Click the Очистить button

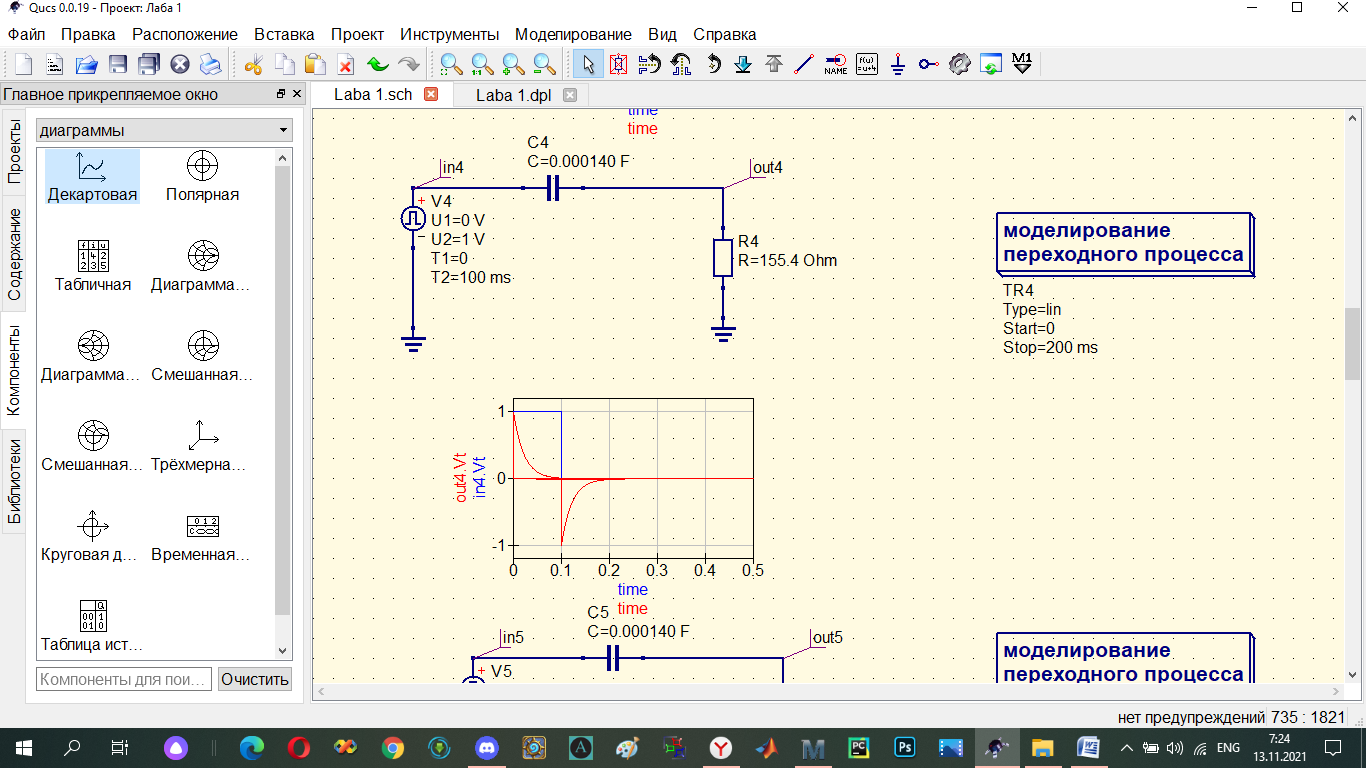[x=255, y=679]
